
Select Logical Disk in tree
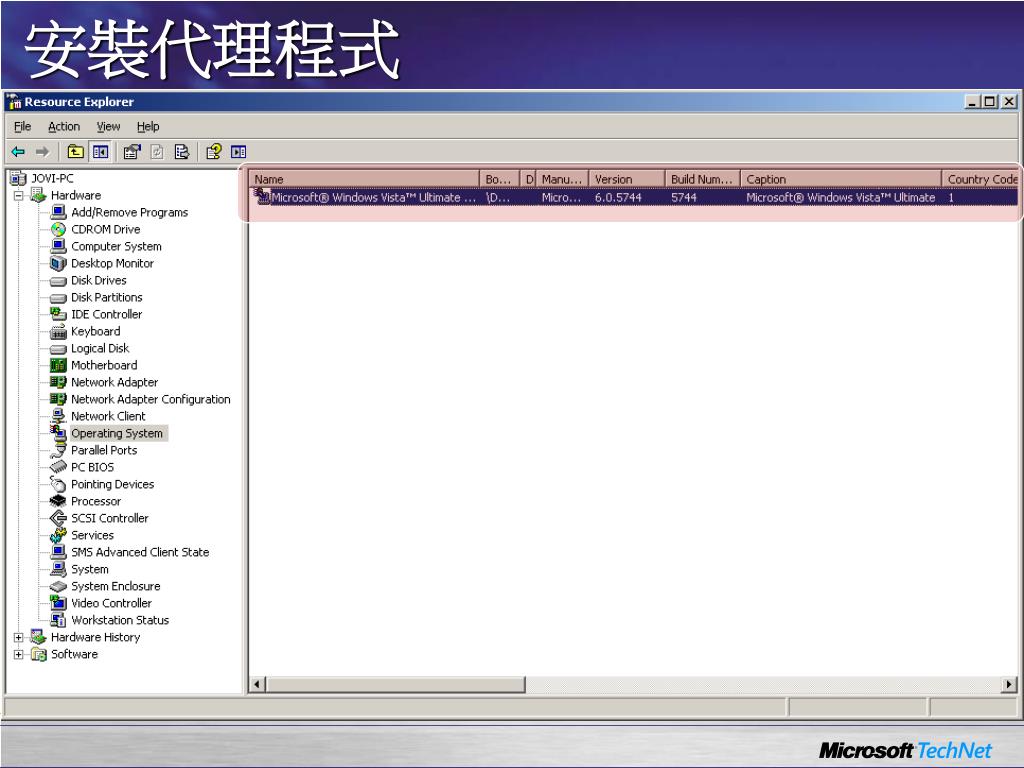pos(100,348)
